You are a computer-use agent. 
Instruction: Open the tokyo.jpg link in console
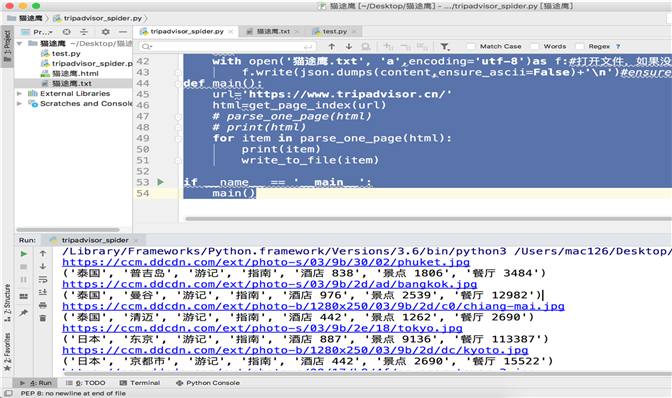[x=262, y=329]
